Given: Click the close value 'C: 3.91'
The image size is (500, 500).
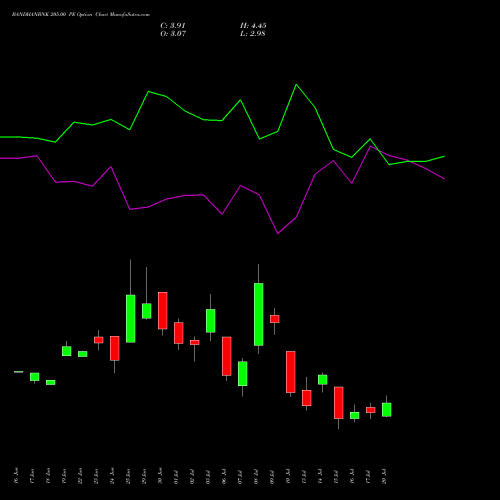Looking at the screenshot, I should [x=173, y=26].
